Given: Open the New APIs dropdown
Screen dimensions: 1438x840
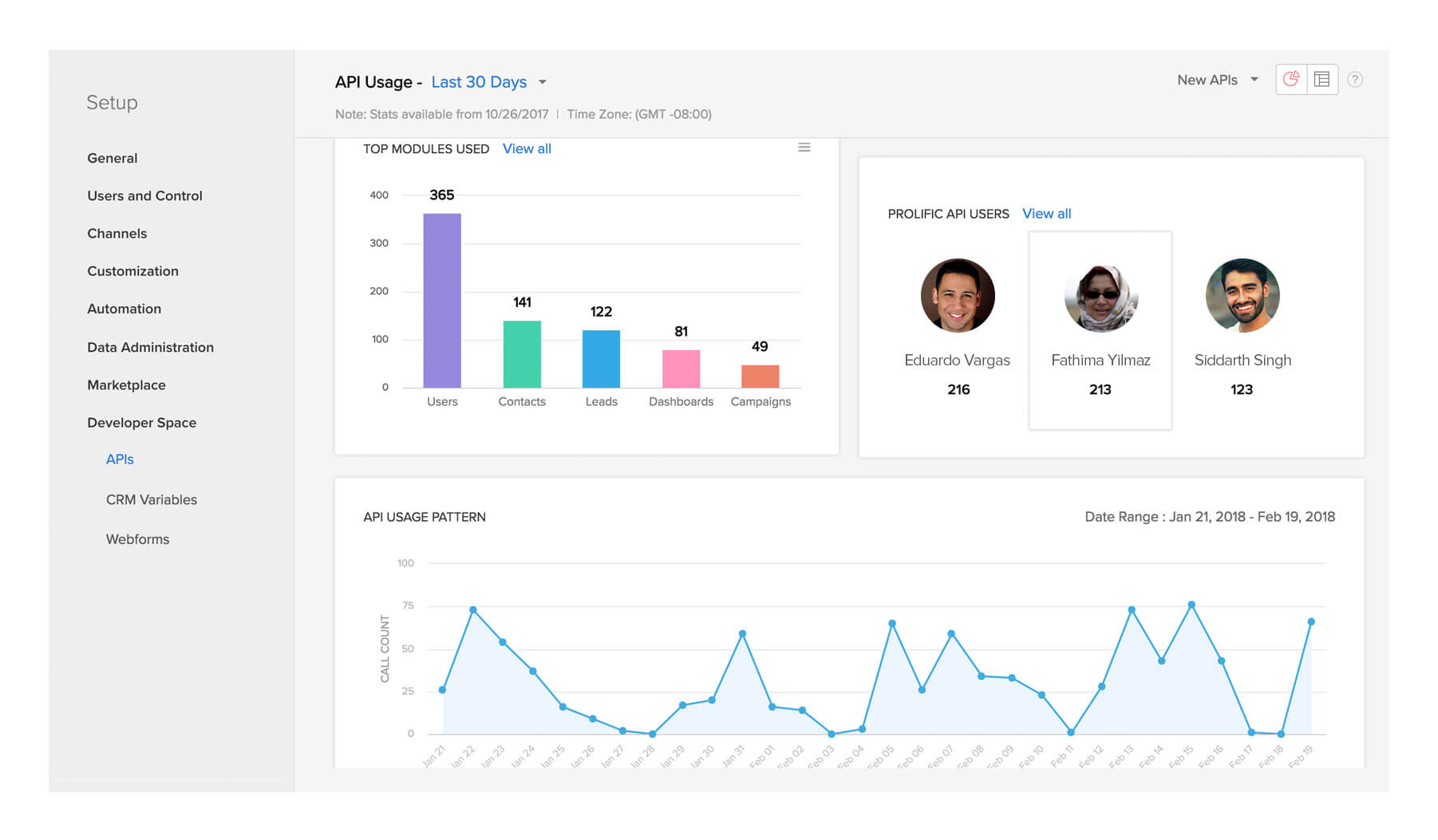Looking at the screenshot, I should (x=1217, y=80).
